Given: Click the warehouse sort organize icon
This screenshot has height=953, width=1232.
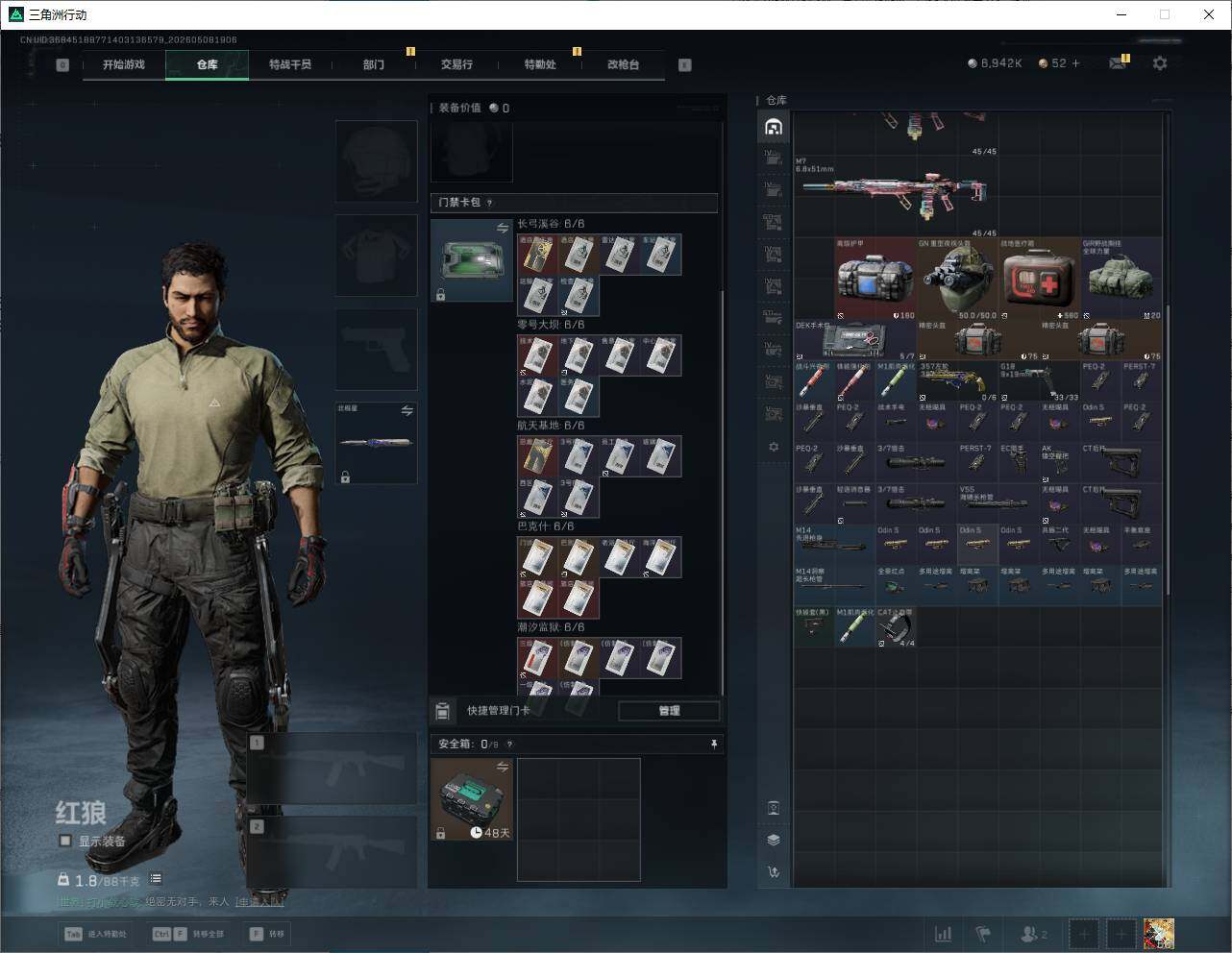Looking at the screenshot, I should 774,872.
